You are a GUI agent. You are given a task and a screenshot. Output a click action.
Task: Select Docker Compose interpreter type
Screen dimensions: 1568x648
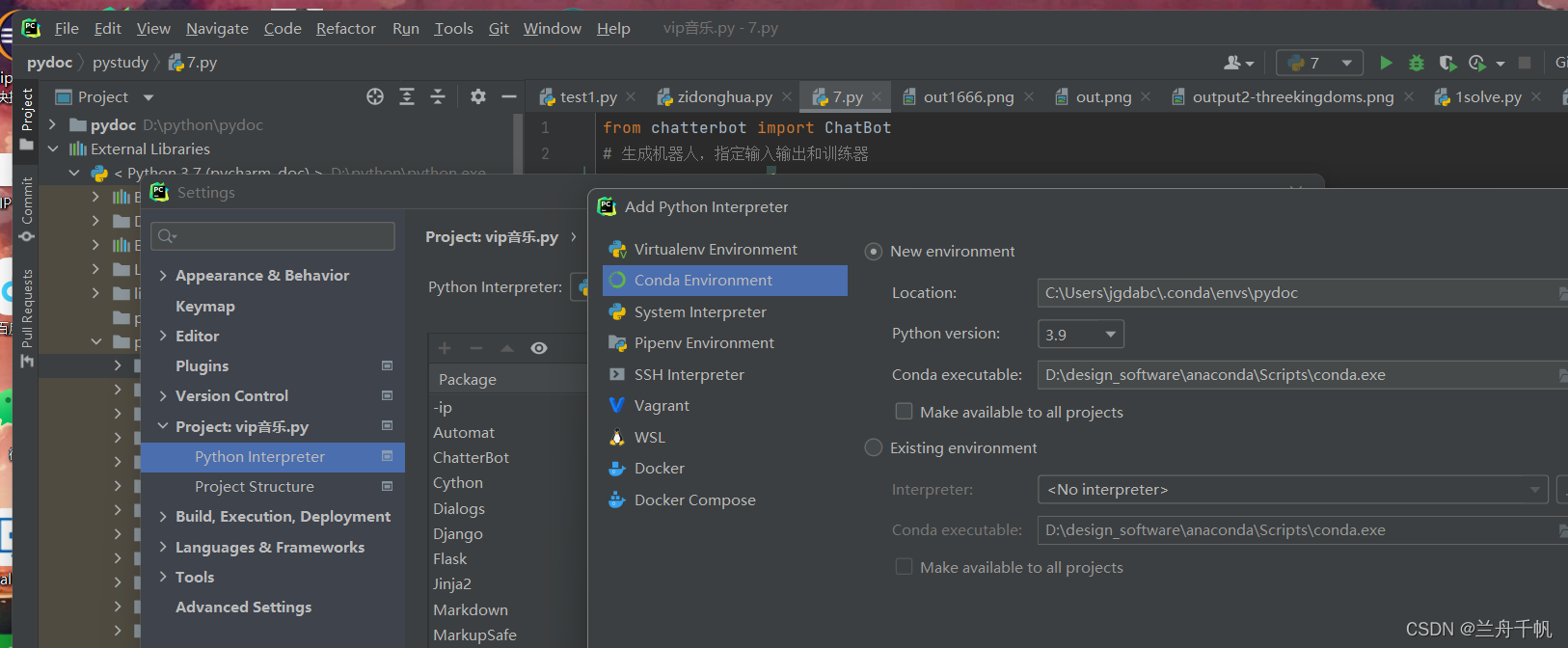694,499
